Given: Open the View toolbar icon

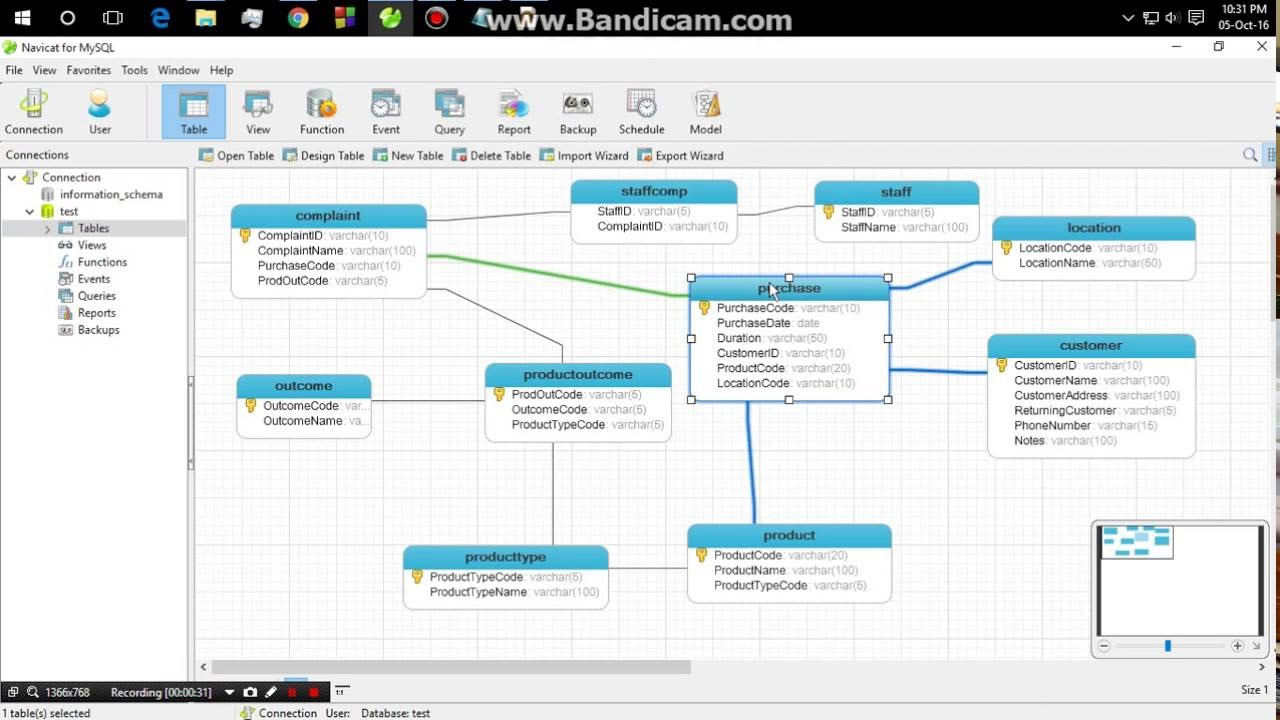Looking at the screenshot, I should [x=258, y=111].
